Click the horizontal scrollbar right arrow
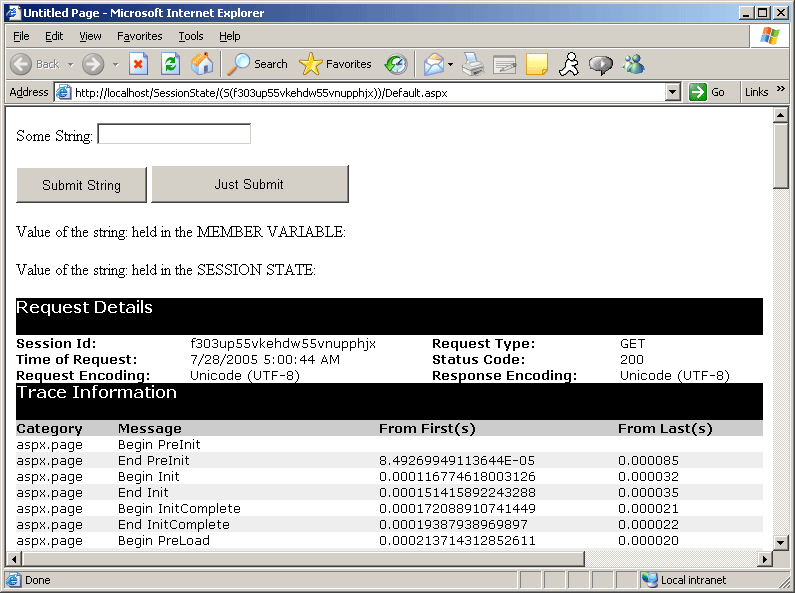The image size is (795, 593). coord(763,558)
